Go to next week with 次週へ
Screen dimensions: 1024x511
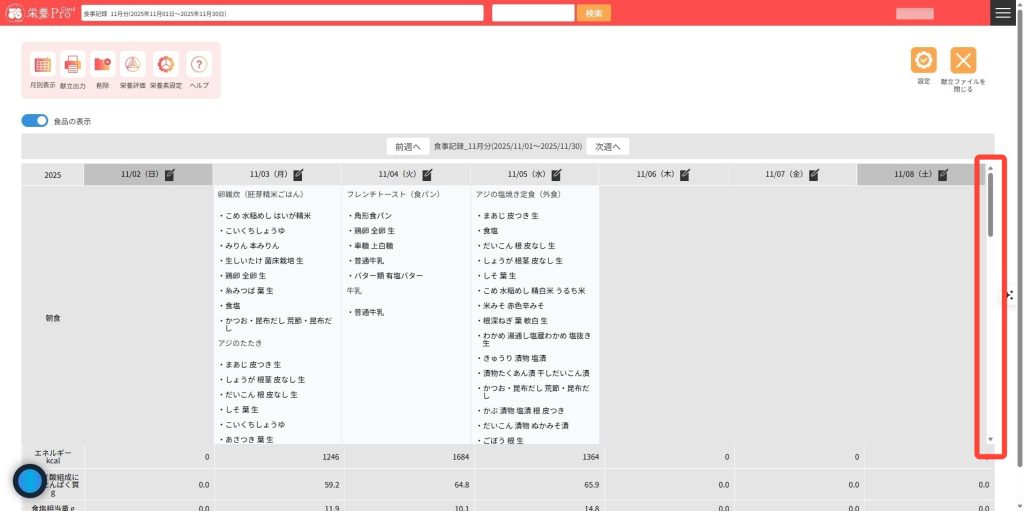pos(608,146)
